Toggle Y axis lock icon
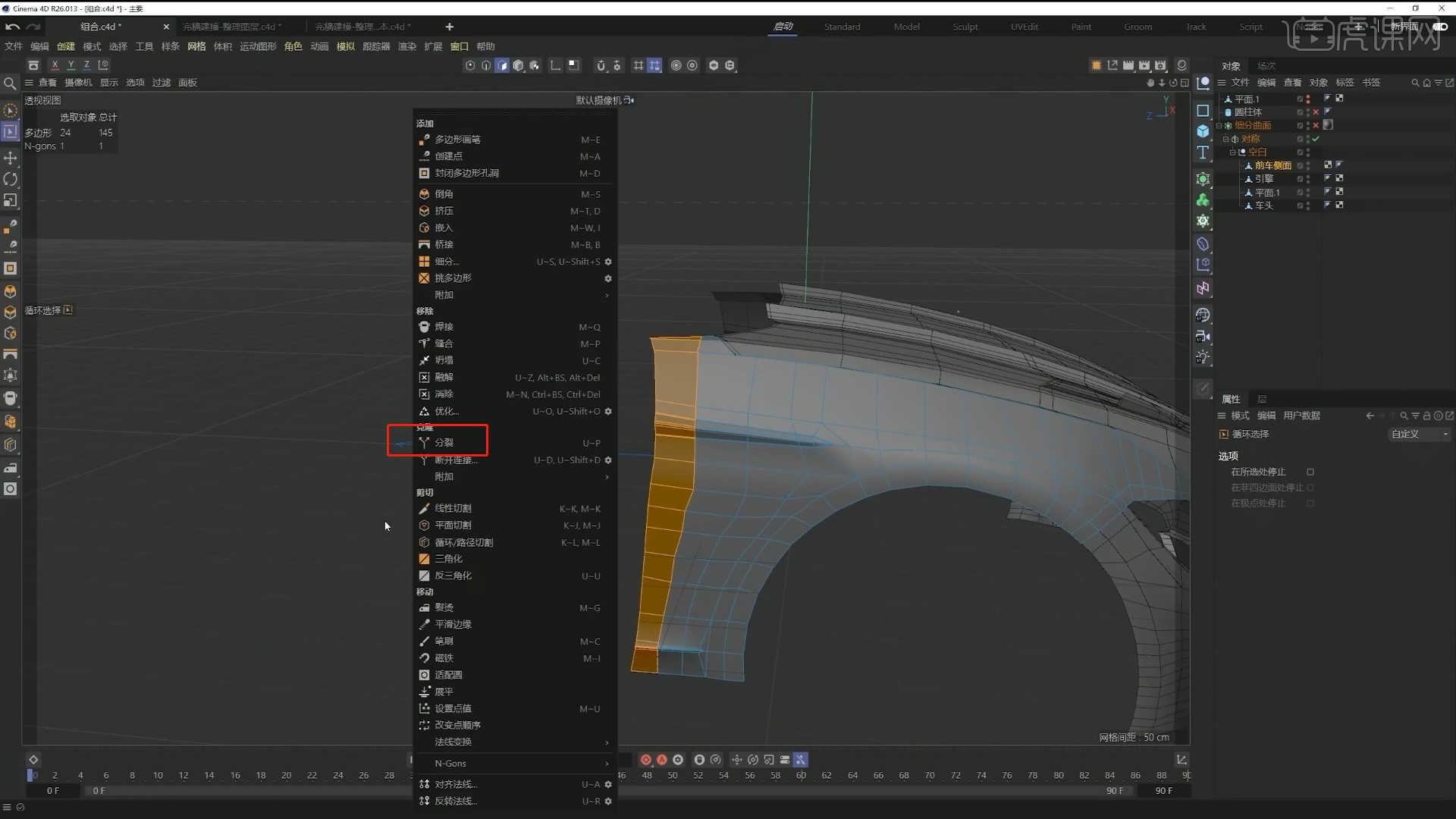Viewport: 1456px width, 819px height. [x=71, y=65]
